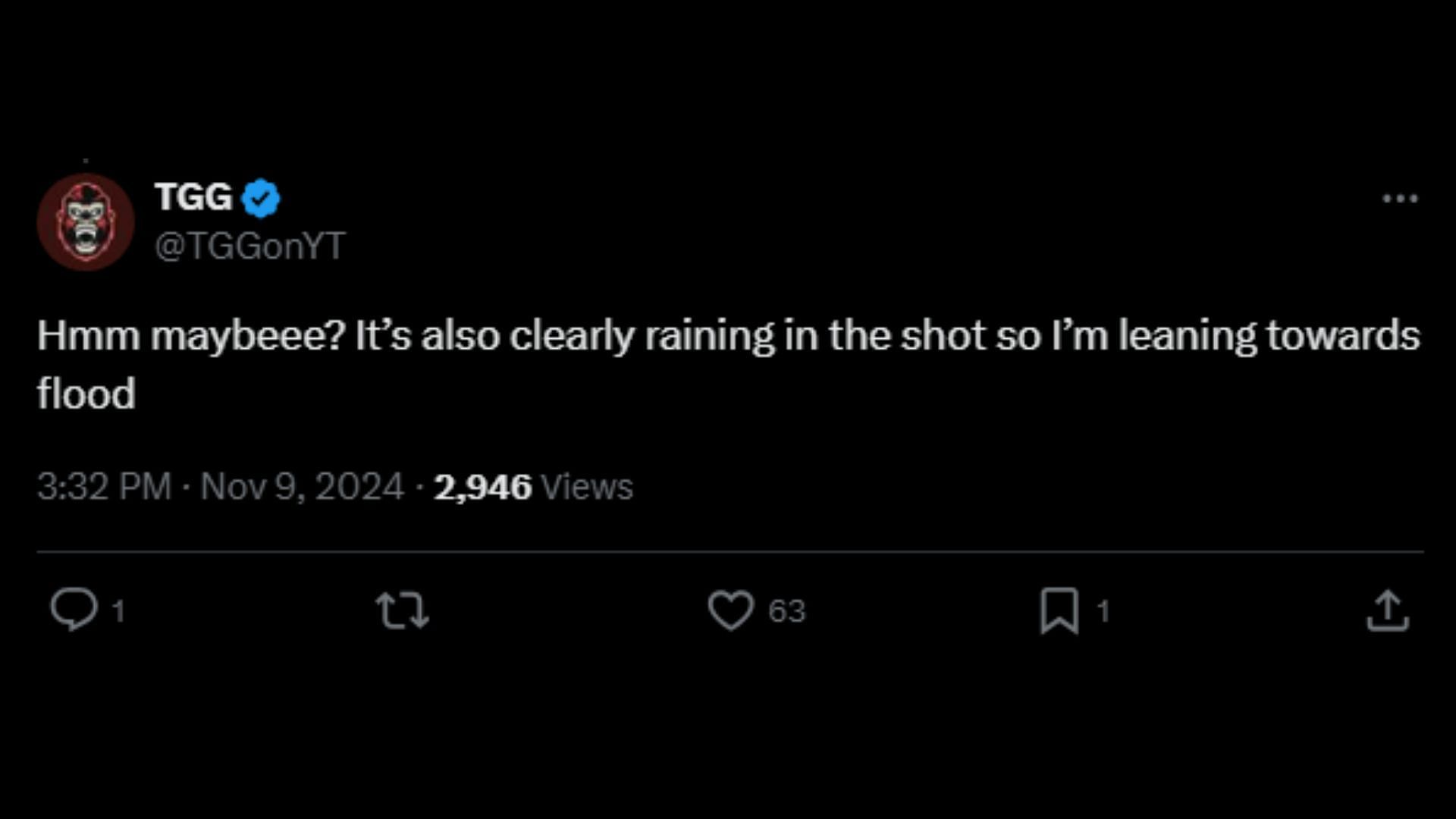Screen dimensions: 1456x819
Task: Click the word flood in tweet
Action: pyautogui.click(x=86, y=394)
